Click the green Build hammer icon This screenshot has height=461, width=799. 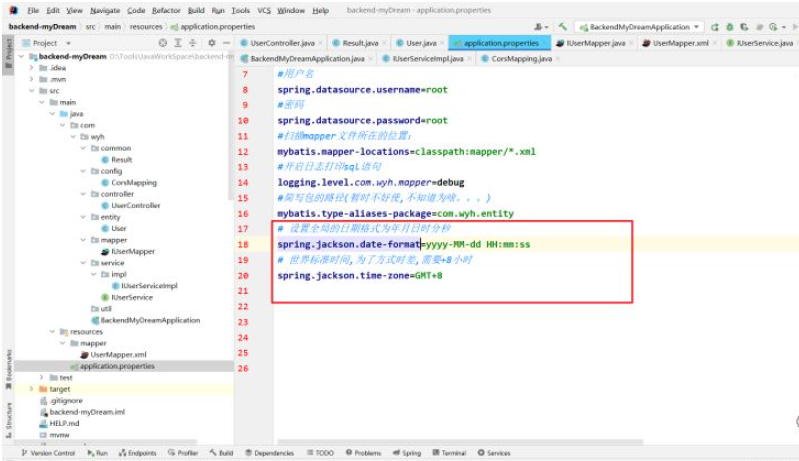[x=562, y=26]
